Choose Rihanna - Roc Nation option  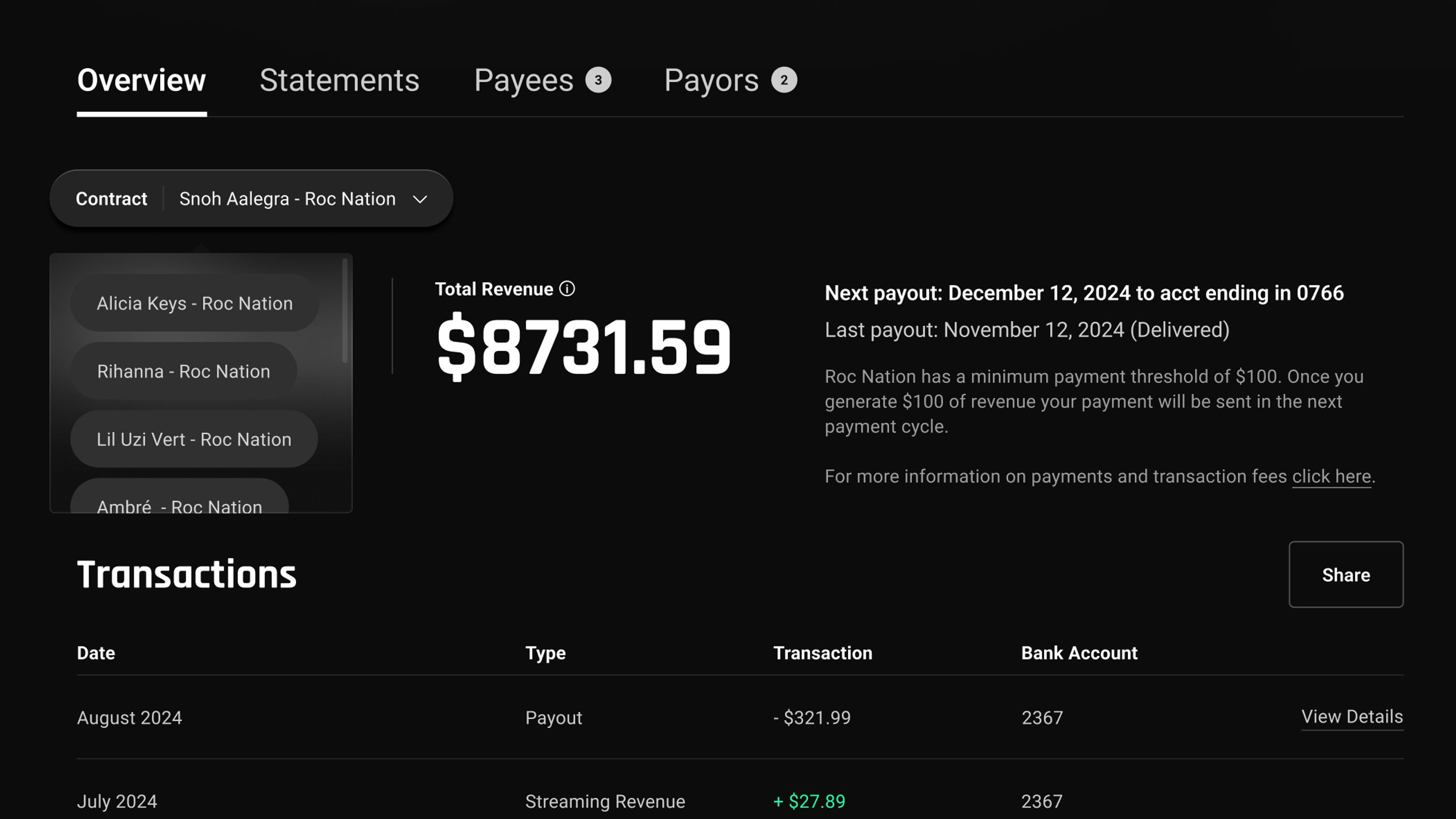(x=183, y=372)
